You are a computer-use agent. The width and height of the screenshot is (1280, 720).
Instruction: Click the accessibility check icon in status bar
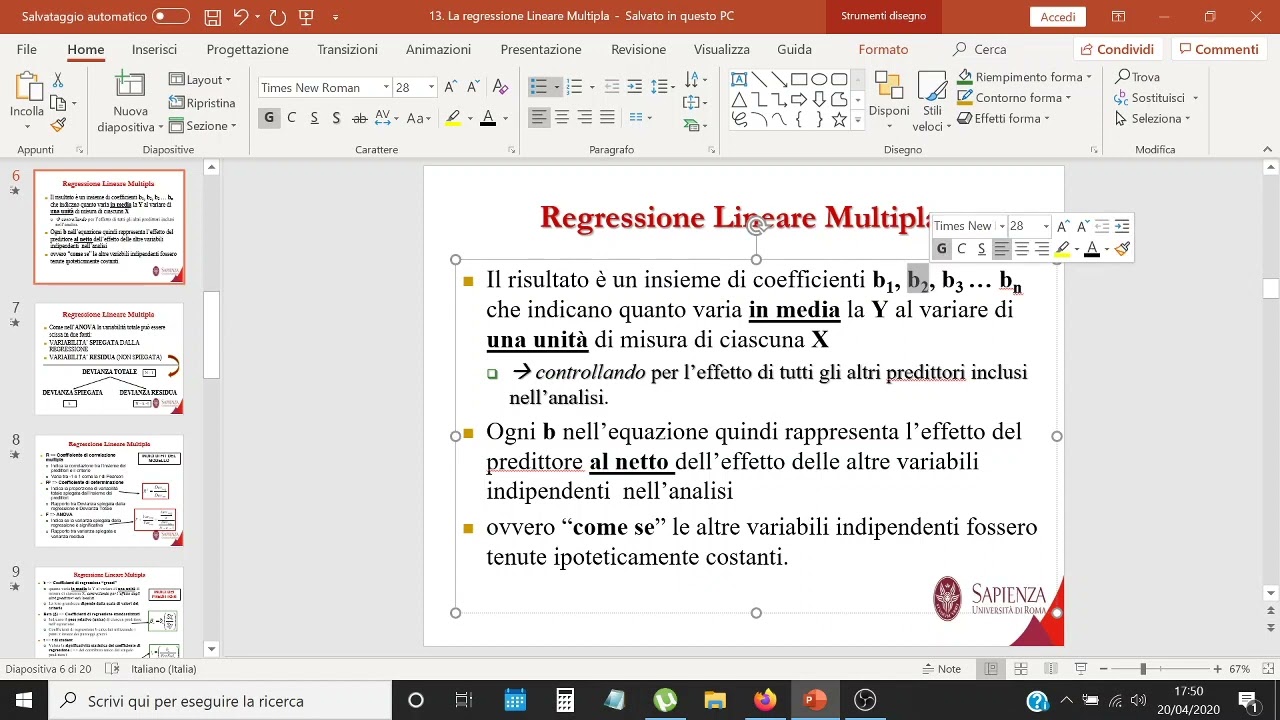click(x=112, y=669)
